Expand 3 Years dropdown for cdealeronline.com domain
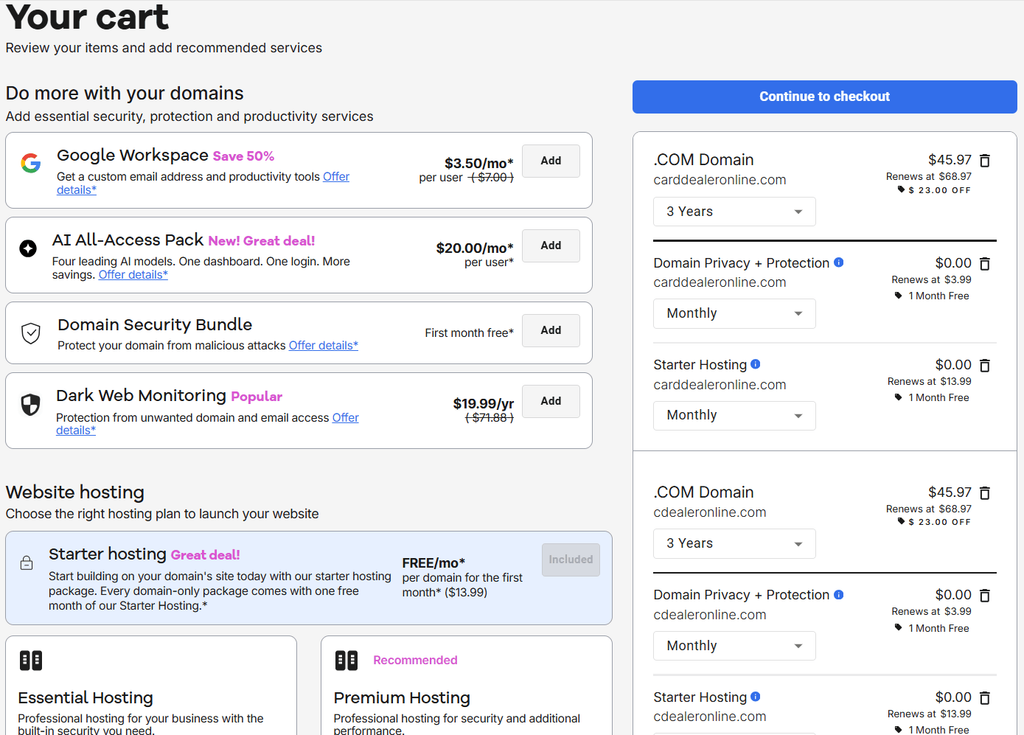The image size is (1024, 735). point(734,544)
